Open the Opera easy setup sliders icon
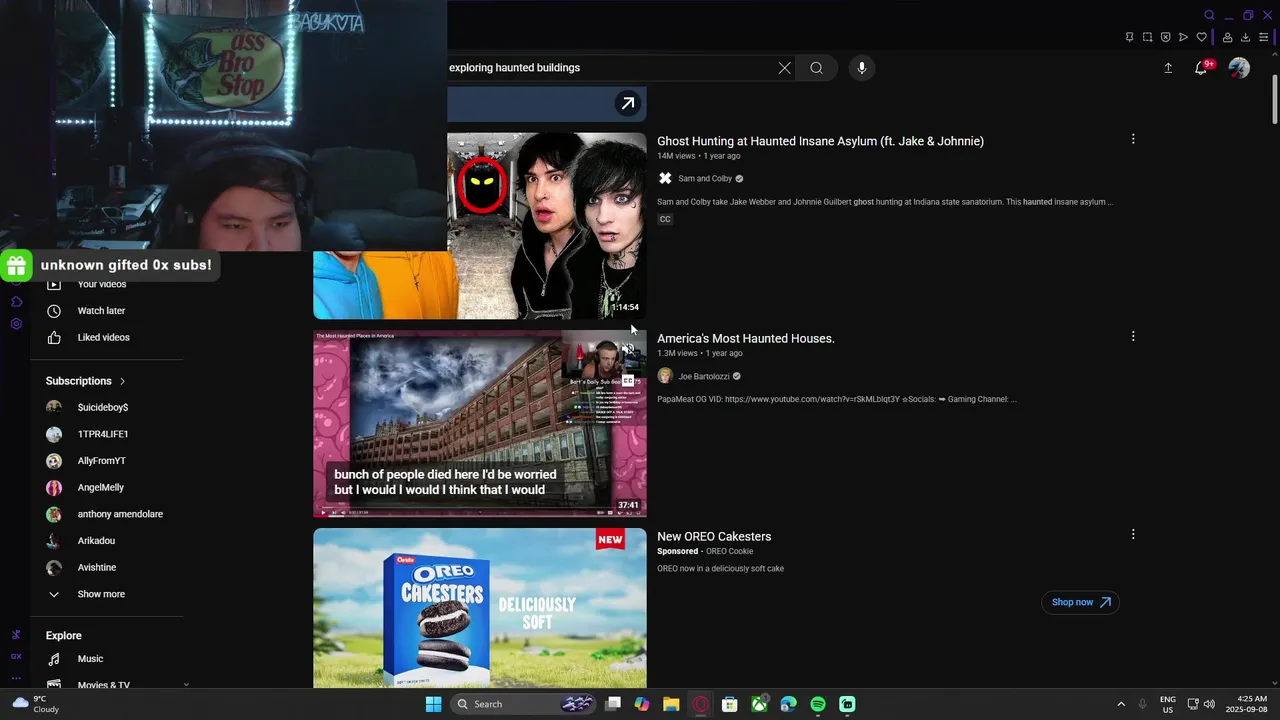The height and width of the screenshot is (720, 1280). click(x=1264, y=37)
